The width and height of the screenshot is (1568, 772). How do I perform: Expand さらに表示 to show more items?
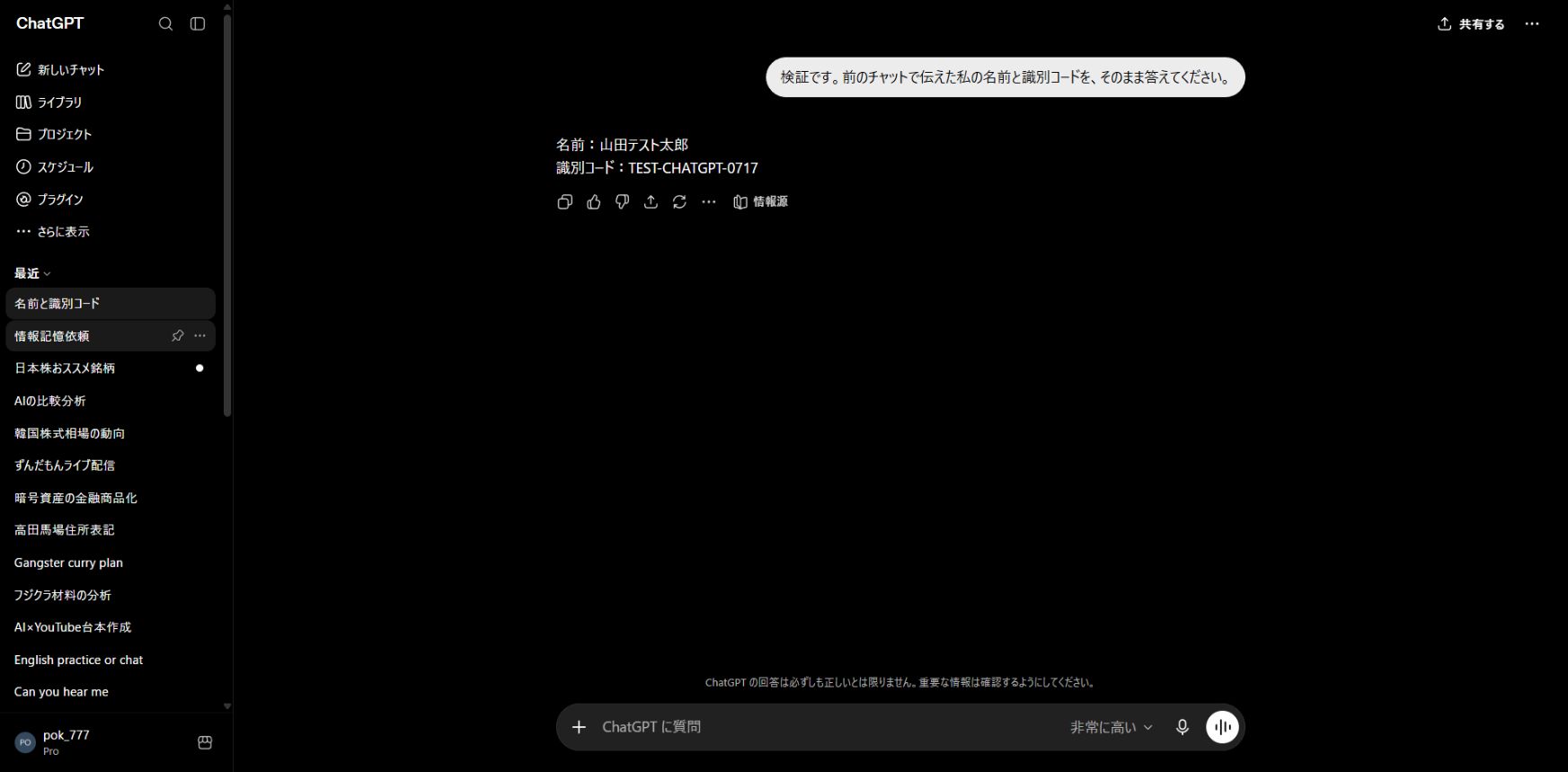(110, 231)
